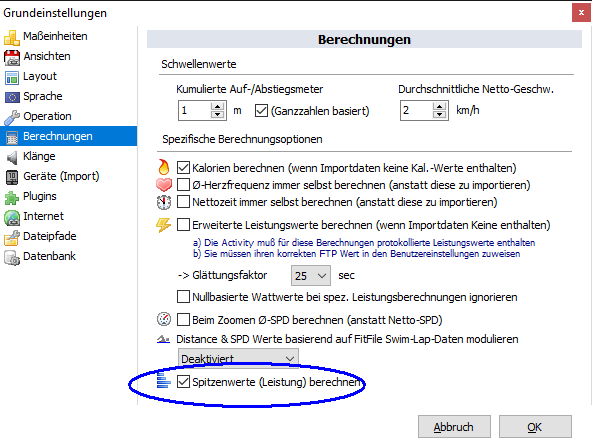Open Operation via the wrench icon
The width and height of the screenshot is (592, 446).
point(12,117)
